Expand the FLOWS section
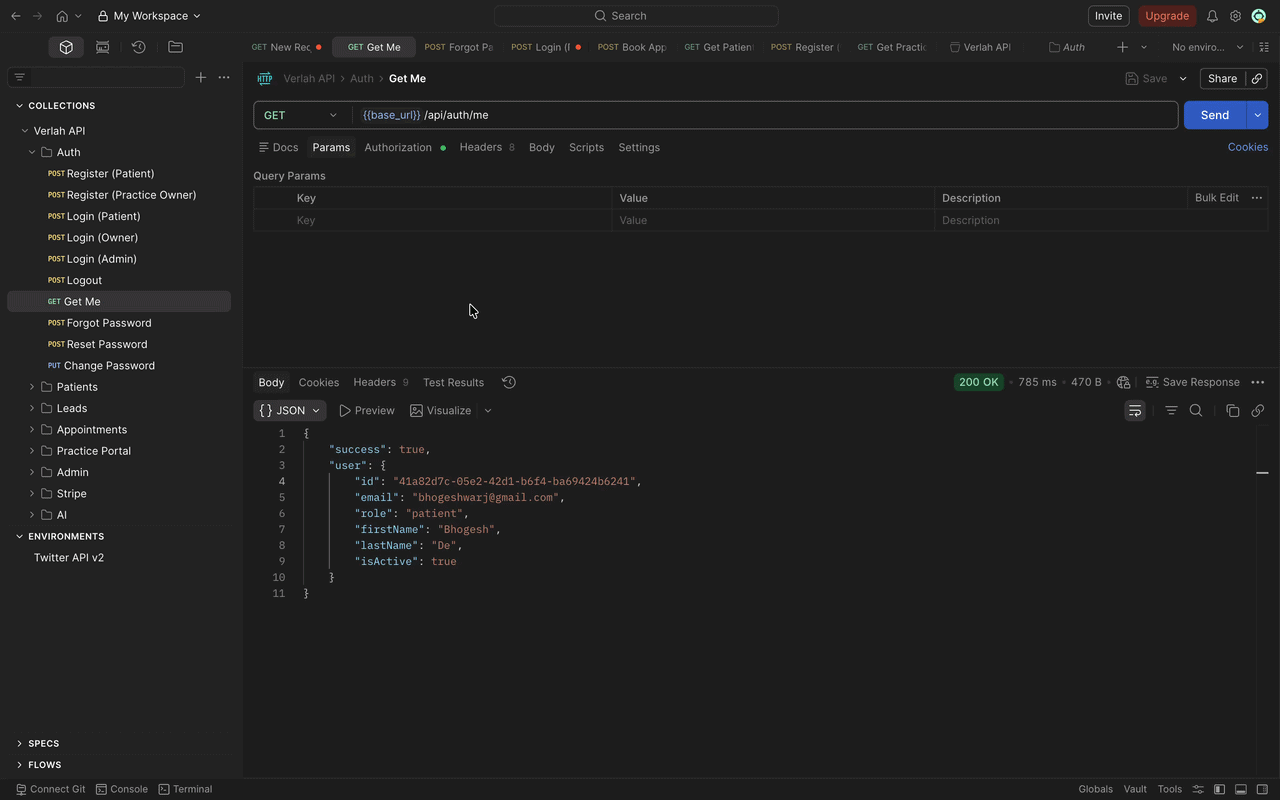Image resolution: width=1280 pixels, height=800 pixels. click(x=20, y=765)
